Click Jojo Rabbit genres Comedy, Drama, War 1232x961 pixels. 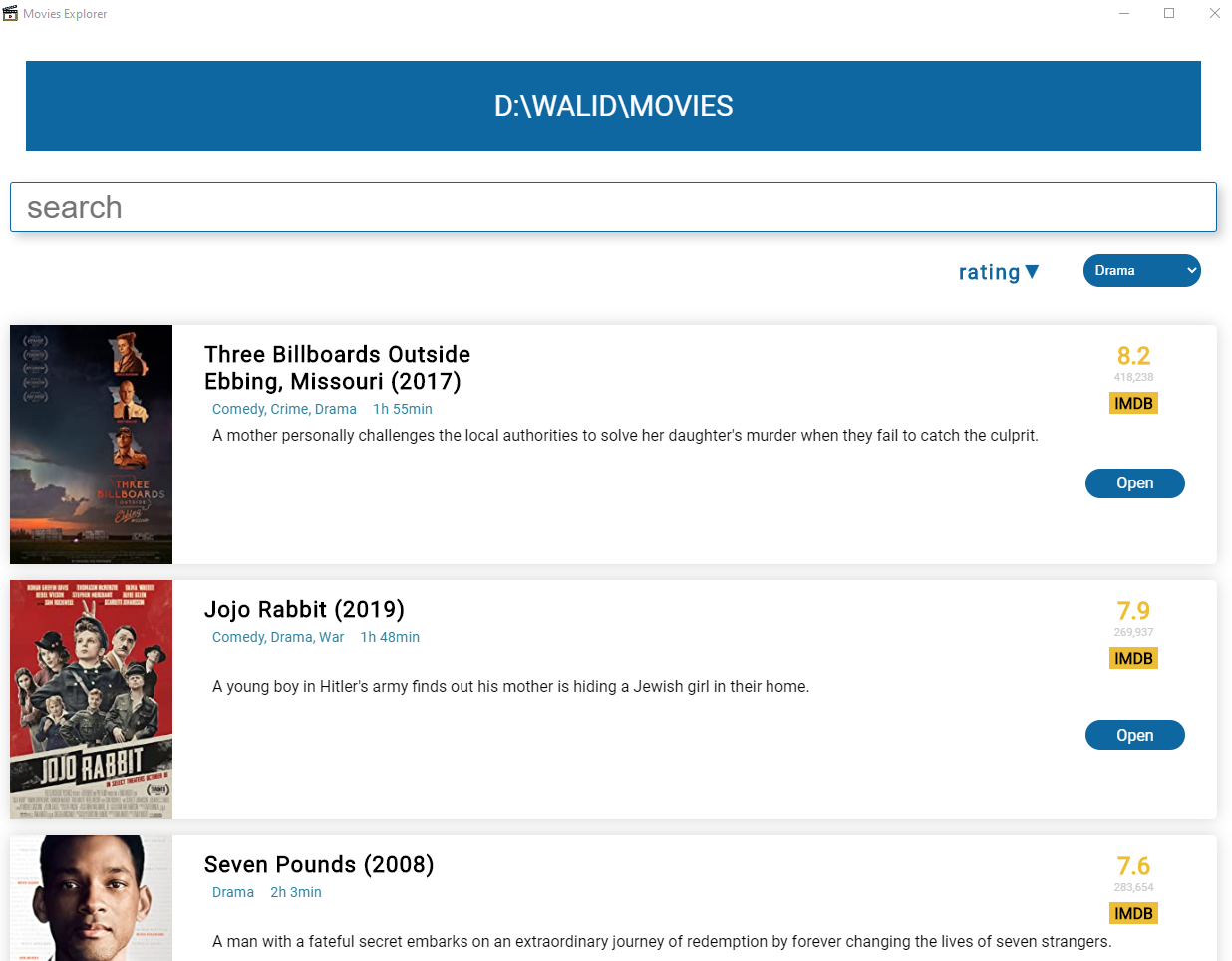click(278, 637)
